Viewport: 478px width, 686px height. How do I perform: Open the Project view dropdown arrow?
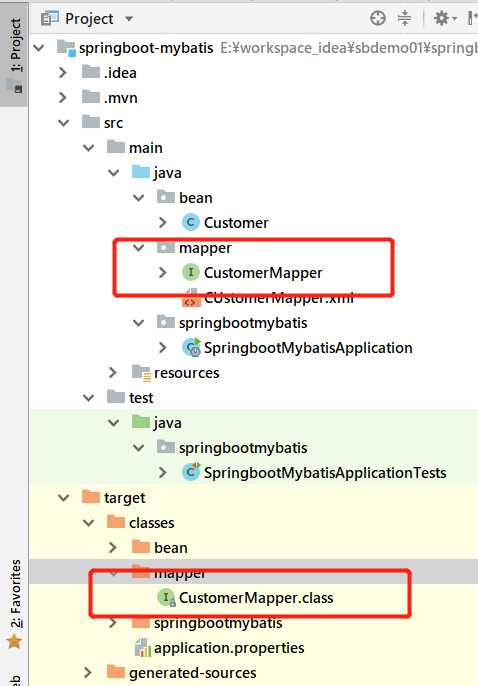(x=129, y=19)
